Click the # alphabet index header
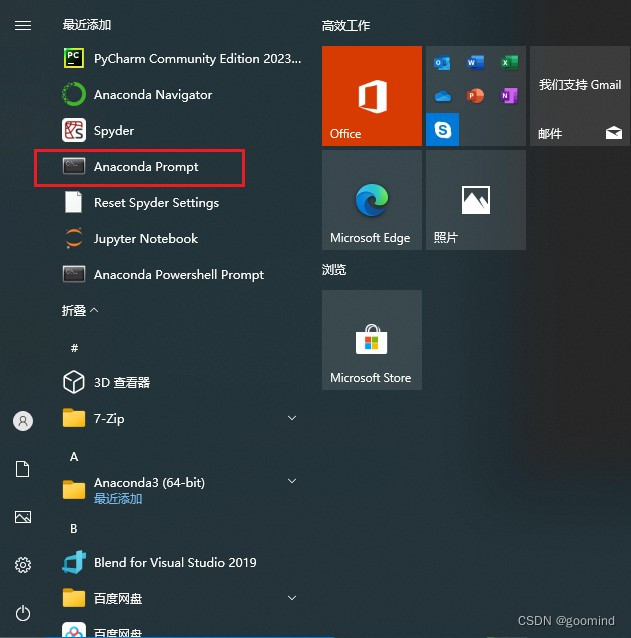631x638 pixels. point(74,348)
